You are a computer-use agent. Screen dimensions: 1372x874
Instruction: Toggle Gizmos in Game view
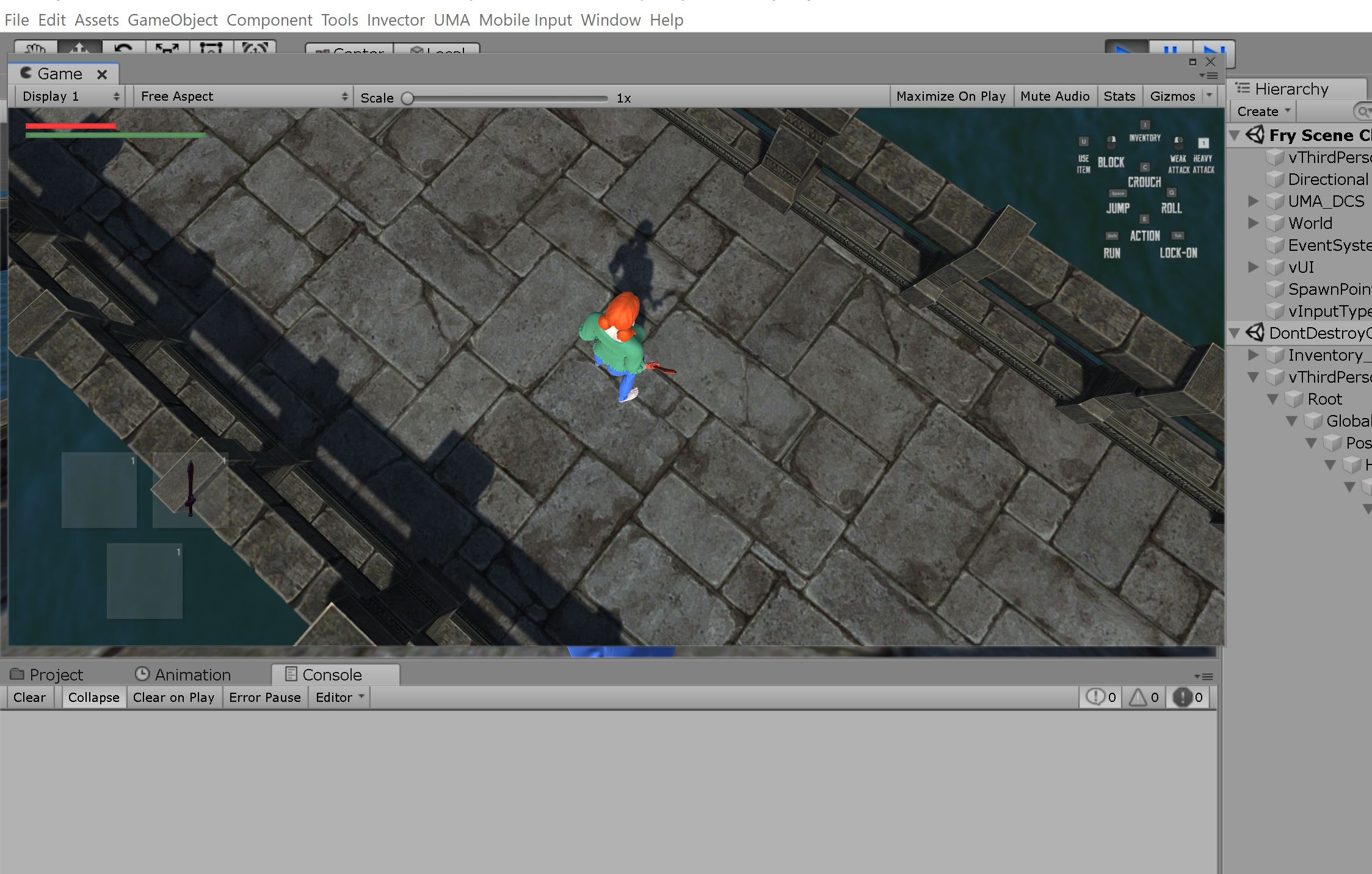(1172, 96)
